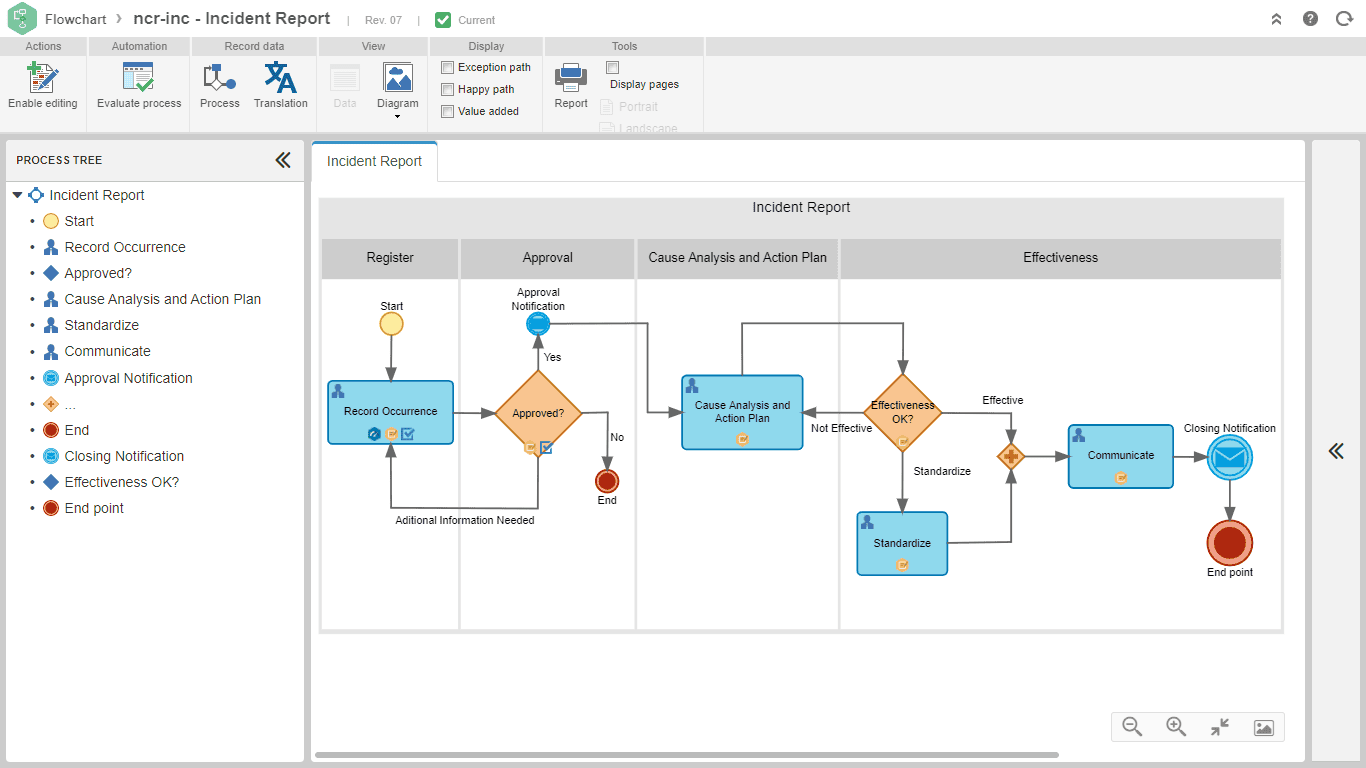Click the 'Aditional Information Needed' label
The height and width of the screenshot is (768, 1366).
pos(465,520)
